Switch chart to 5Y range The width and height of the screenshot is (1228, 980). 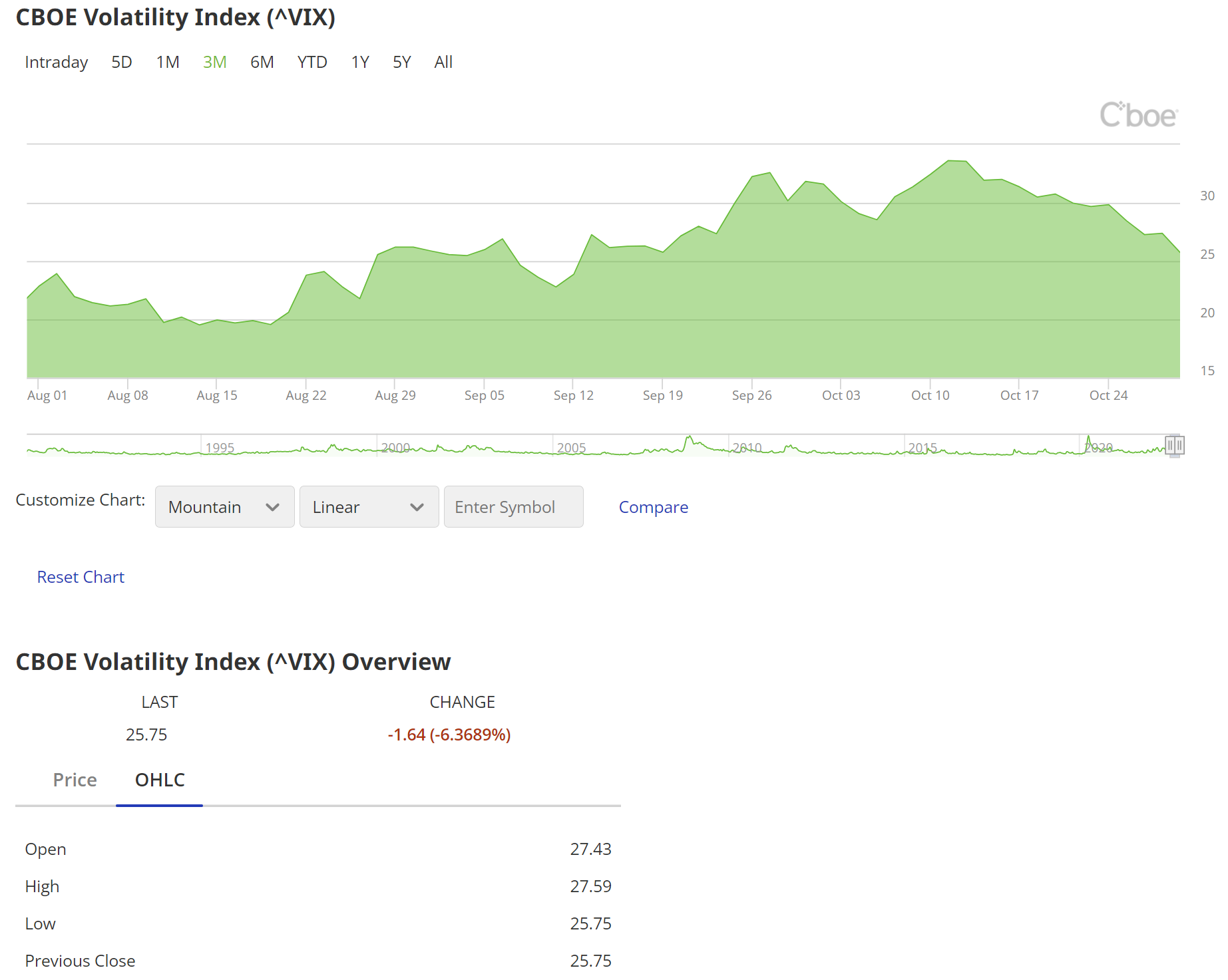tap(402, 62)
